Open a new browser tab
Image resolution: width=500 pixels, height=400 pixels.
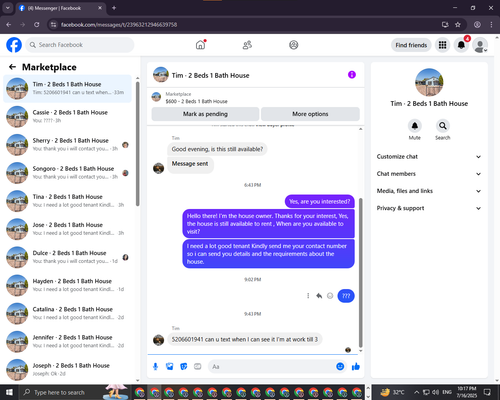click(114, 8)
